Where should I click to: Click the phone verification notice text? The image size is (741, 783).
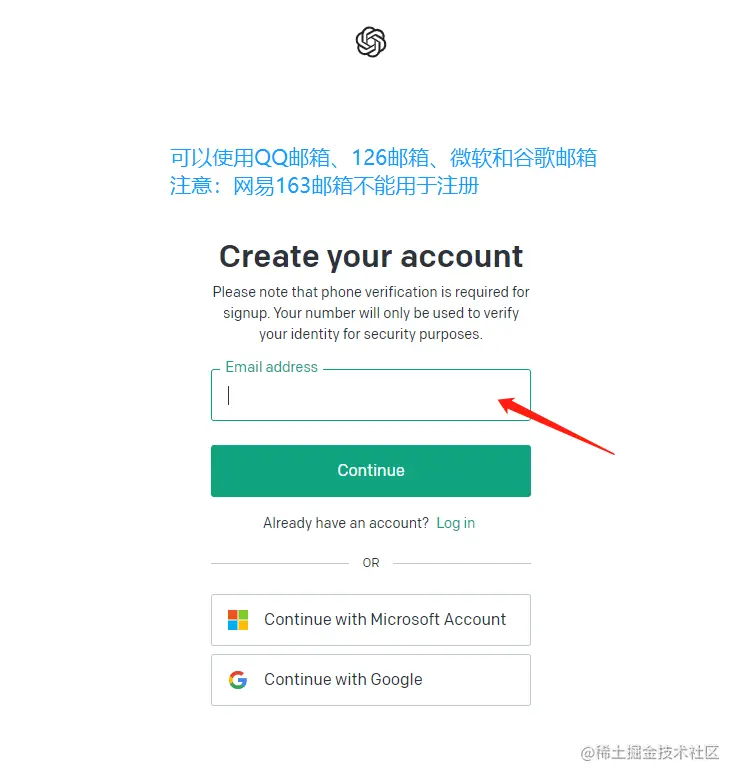pos(371,313)
